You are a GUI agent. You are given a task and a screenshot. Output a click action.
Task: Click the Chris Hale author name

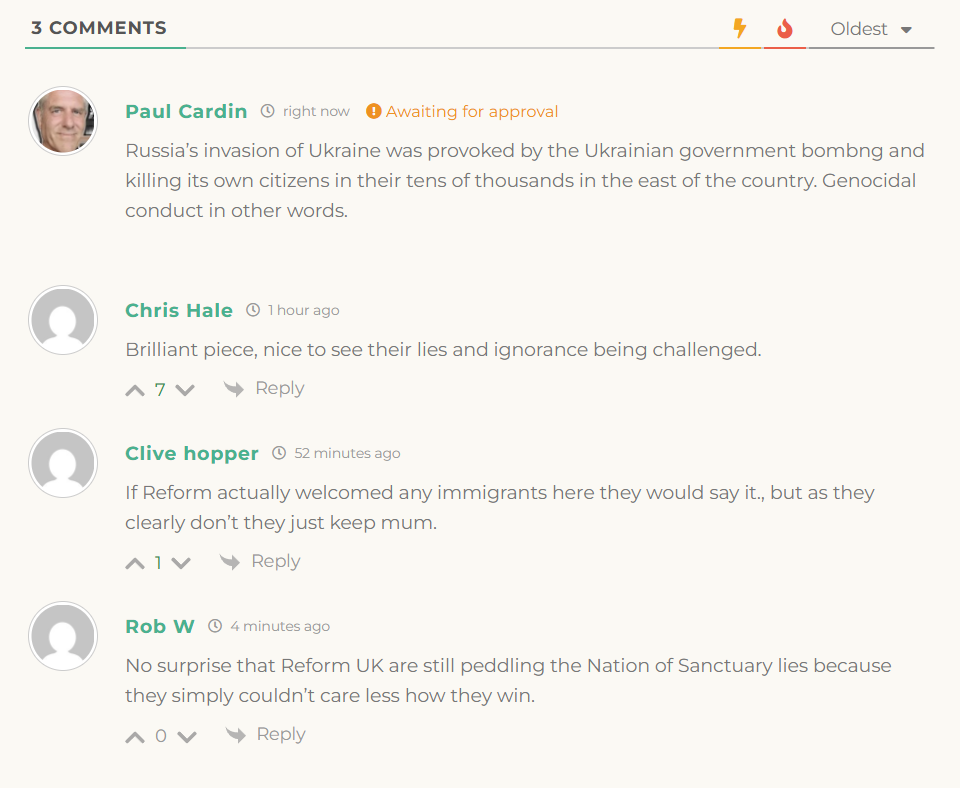point(179,310)
